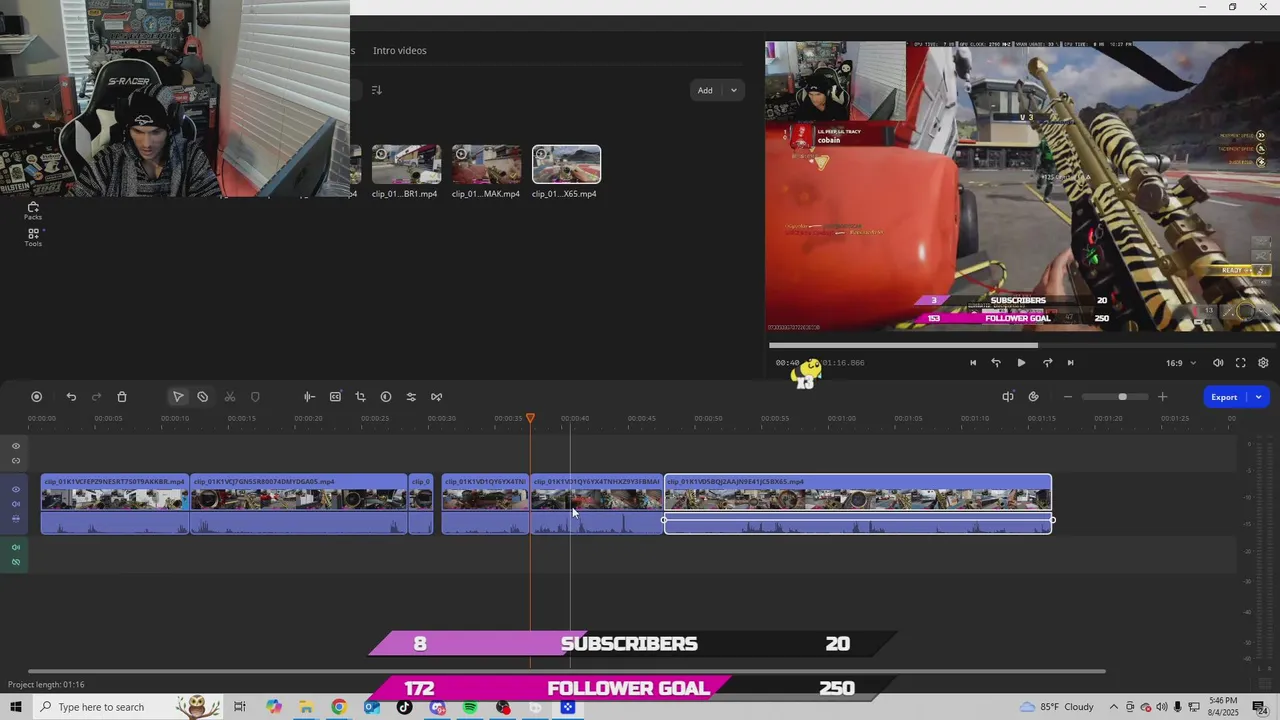1280x720 pixels.
Task: Split clip using the scissors icon
Action: pos(229,397)
